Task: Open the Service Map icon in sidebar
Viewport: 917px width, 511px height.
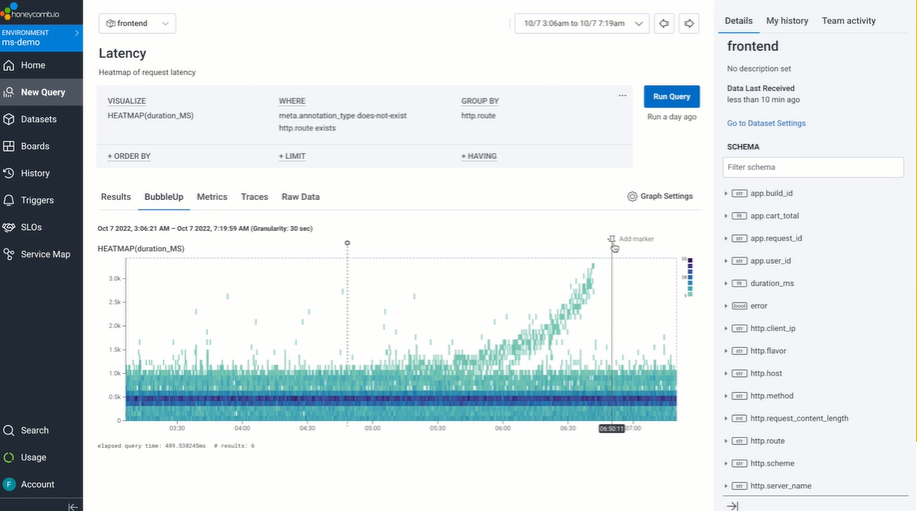Action: 9,254
